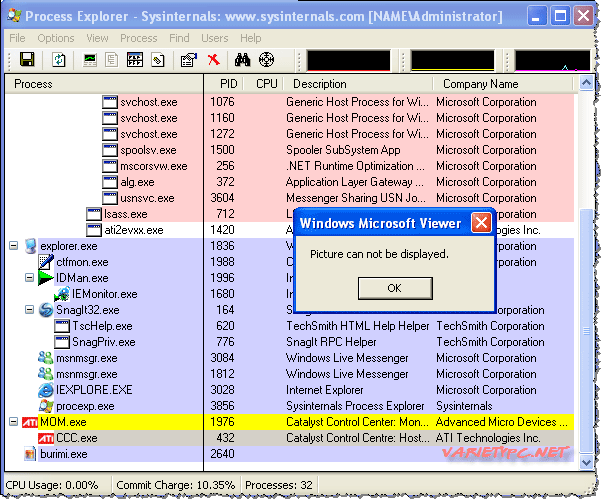Click the scrollbar up arrow
601x499 pixels.
(x=586, y=83)
